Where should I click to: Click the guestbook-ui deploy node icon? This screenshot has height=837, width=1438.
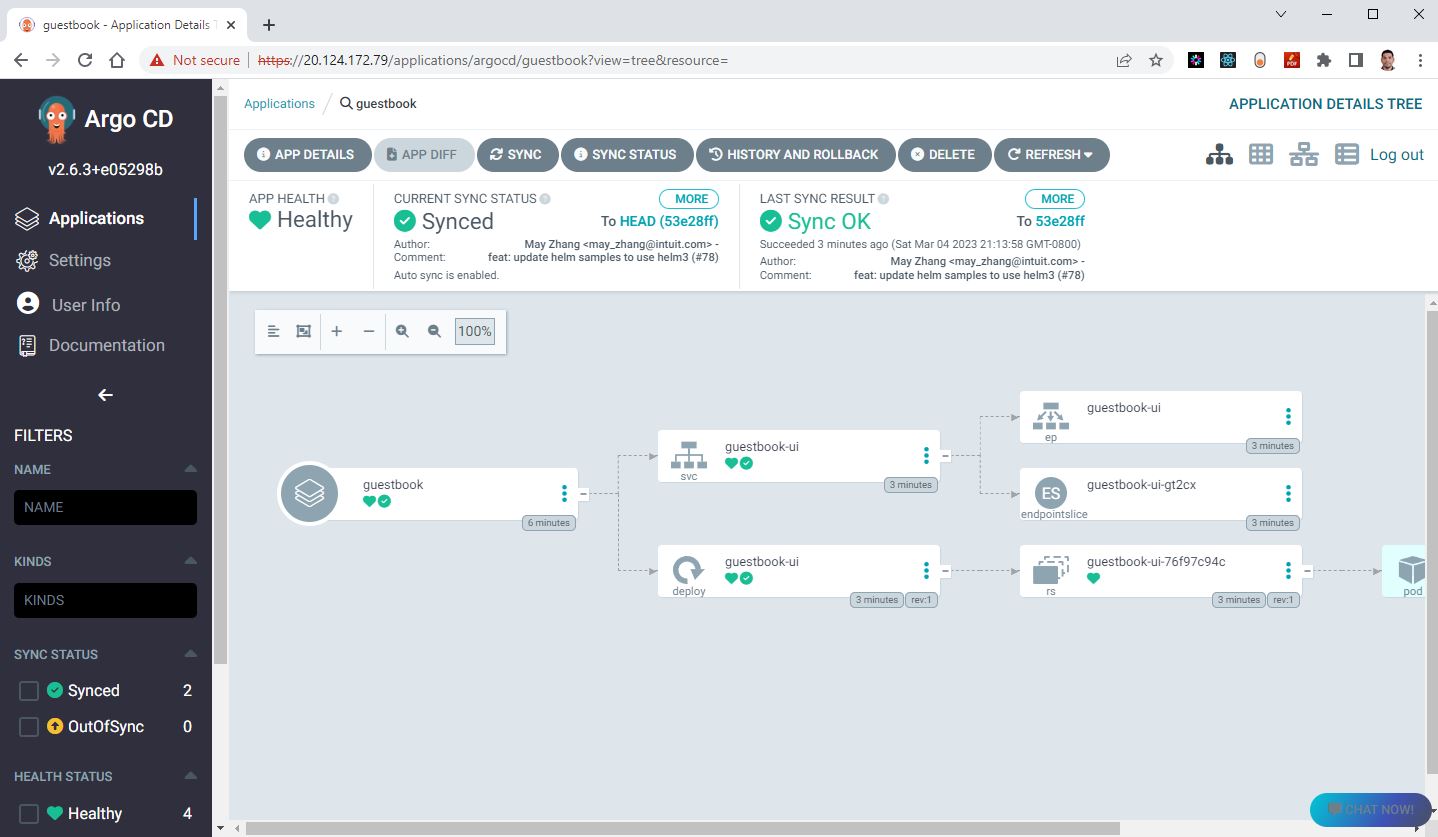pos(688,570)
